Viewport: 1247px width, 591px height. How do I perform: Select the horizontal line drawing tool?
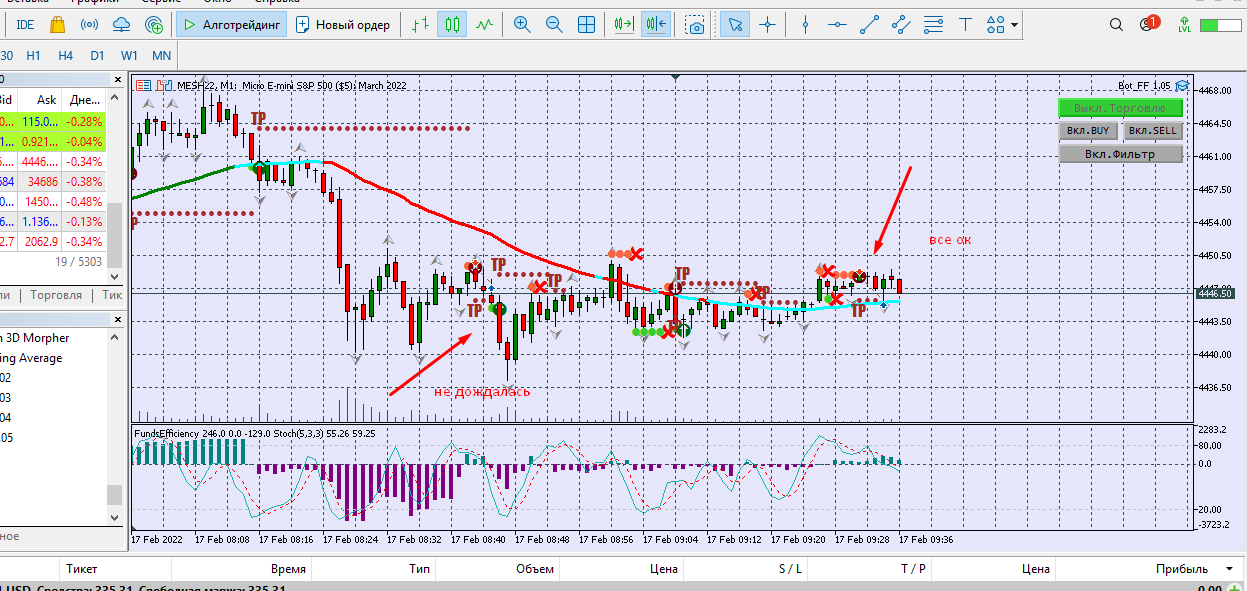point(836,24)
